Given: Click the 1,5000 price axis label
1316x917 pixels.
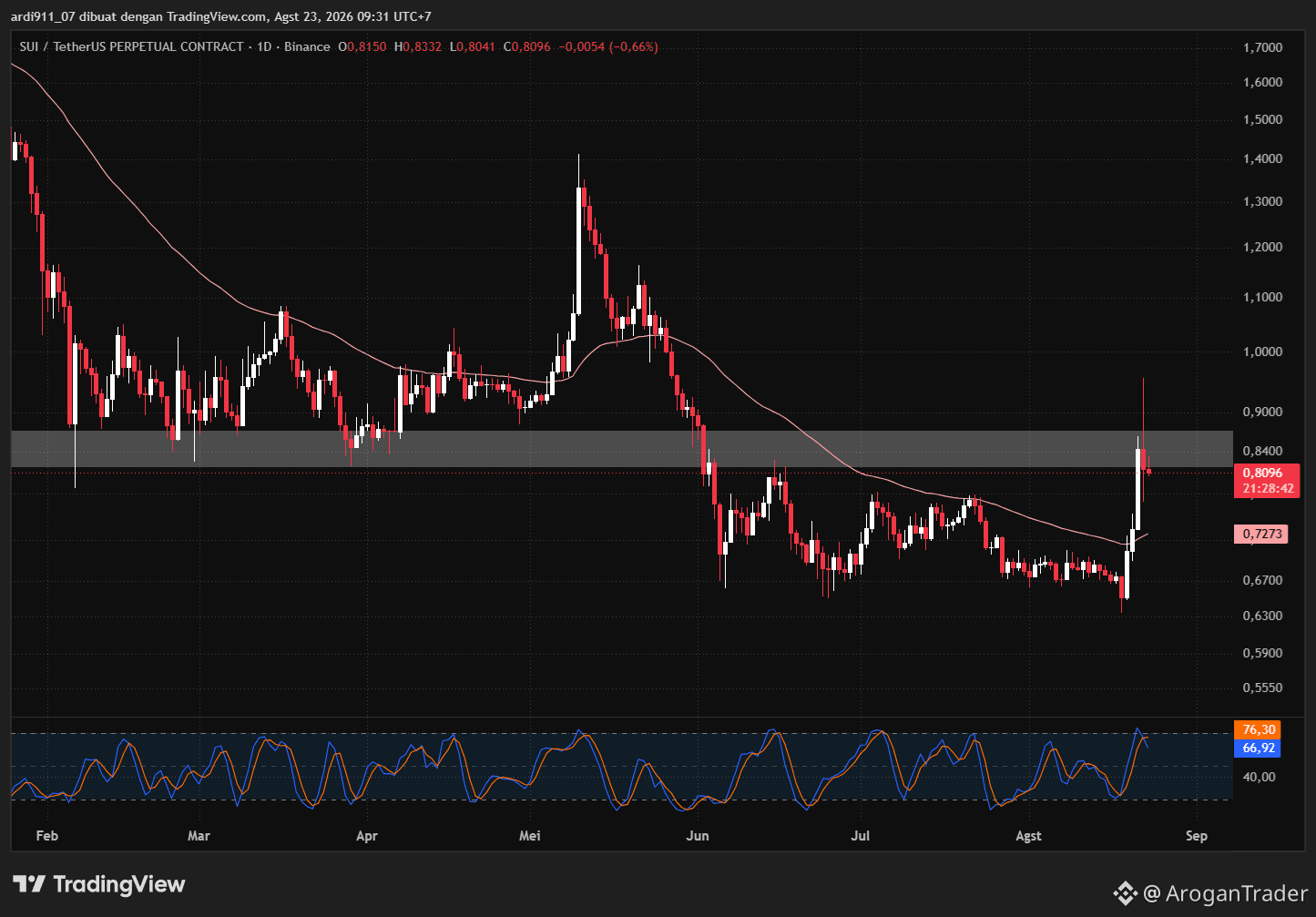Looking at the screenshot, I should (1262, 119).
